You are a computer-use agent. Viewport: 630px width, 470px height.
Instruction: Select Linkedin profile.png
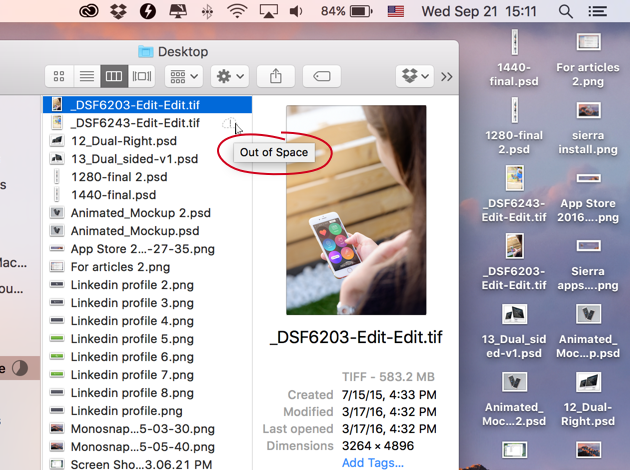click(147, 411)
